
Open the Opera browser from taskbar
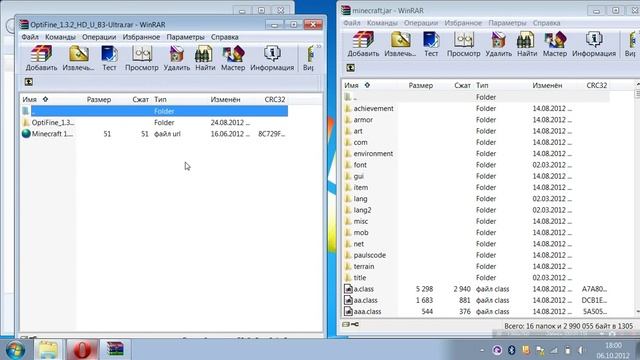(82, 350)
